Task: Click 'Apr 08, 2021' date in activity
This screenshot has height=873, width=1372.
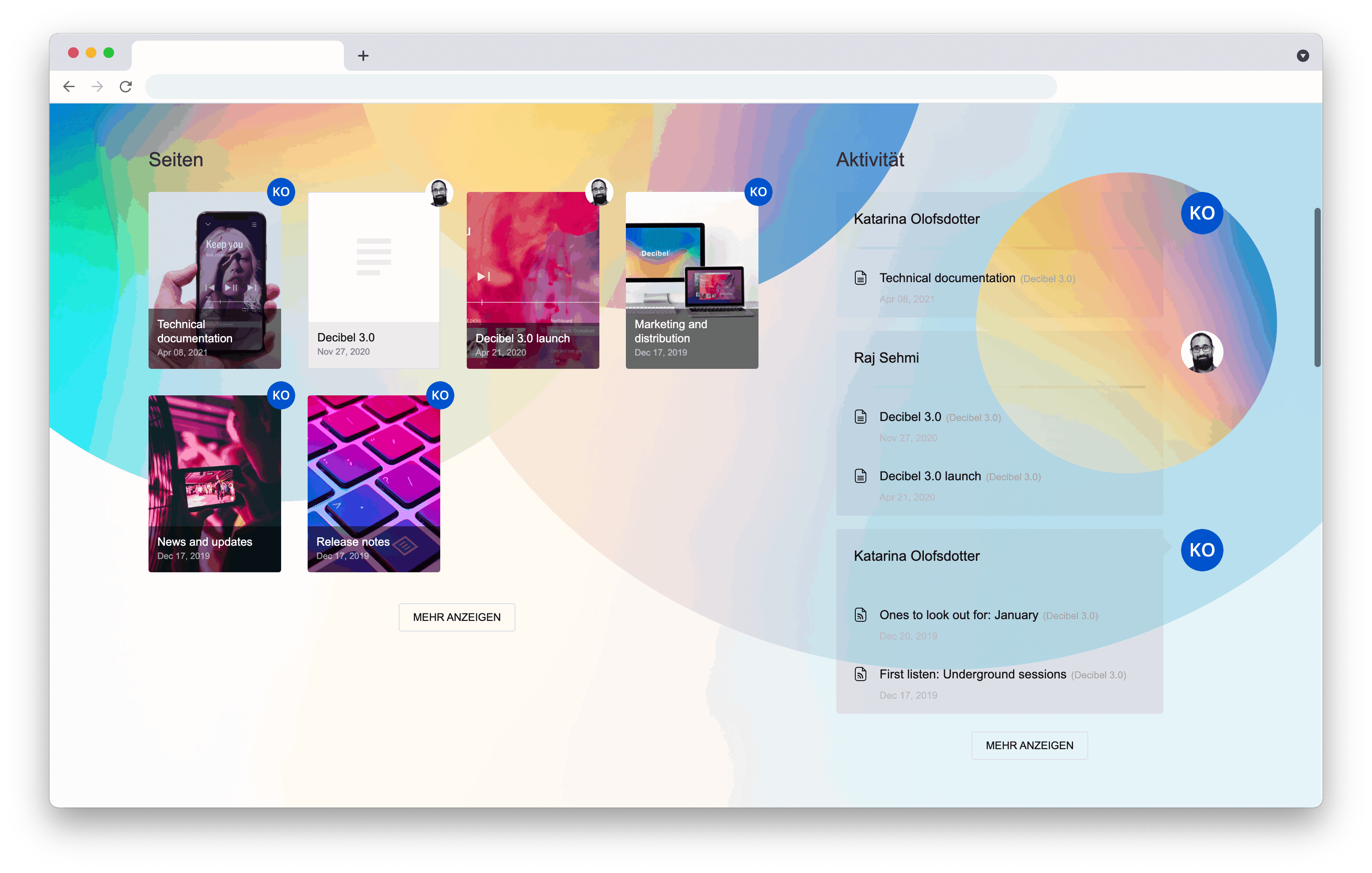Action: [907, 299]
